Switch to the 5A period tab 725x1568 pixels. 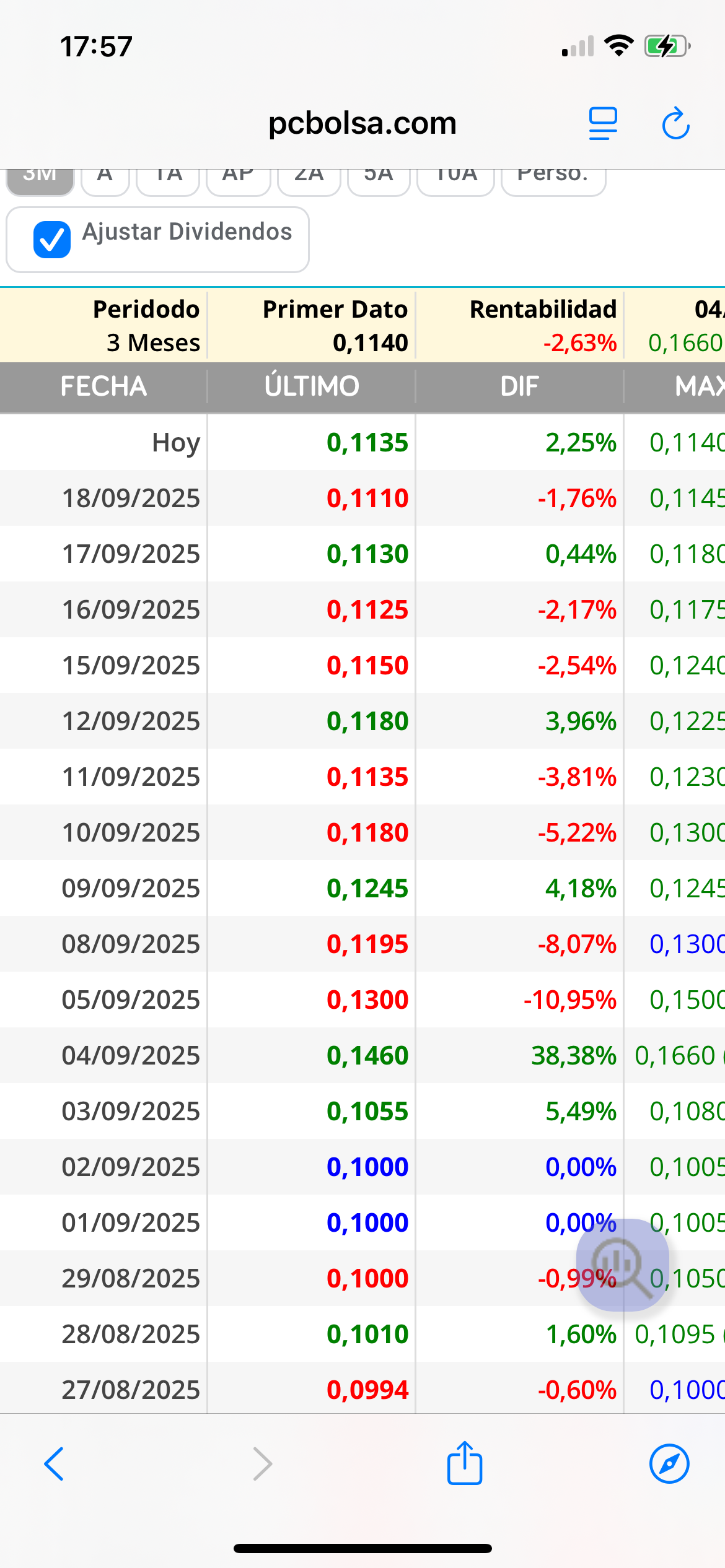tap(379, 180)
